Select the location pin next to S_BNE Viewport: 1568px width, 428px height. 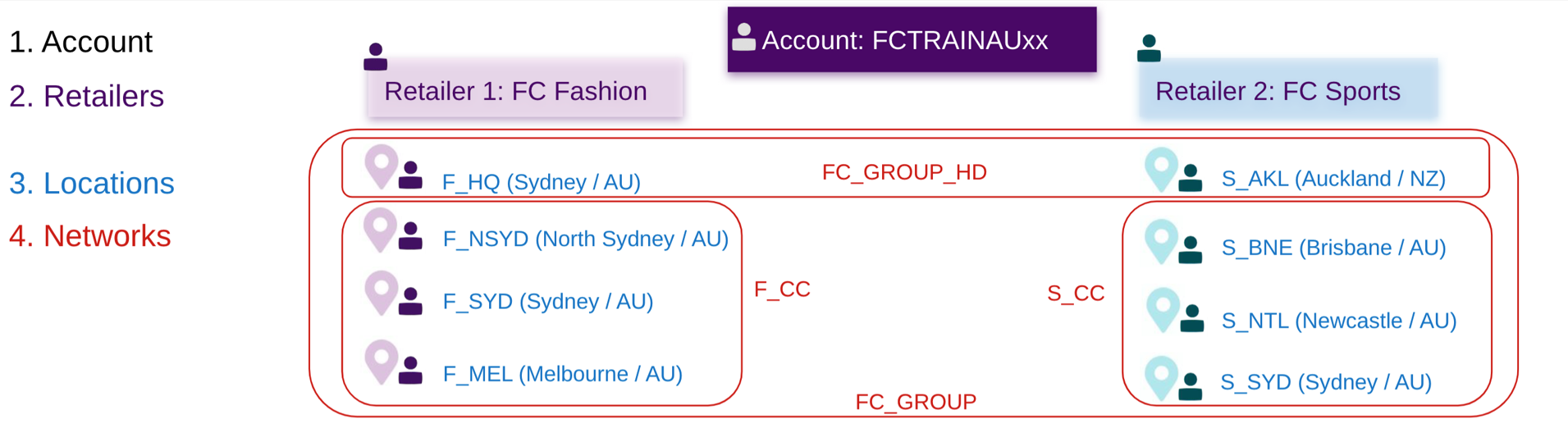pyautogui.click(x=1161, y=240)
